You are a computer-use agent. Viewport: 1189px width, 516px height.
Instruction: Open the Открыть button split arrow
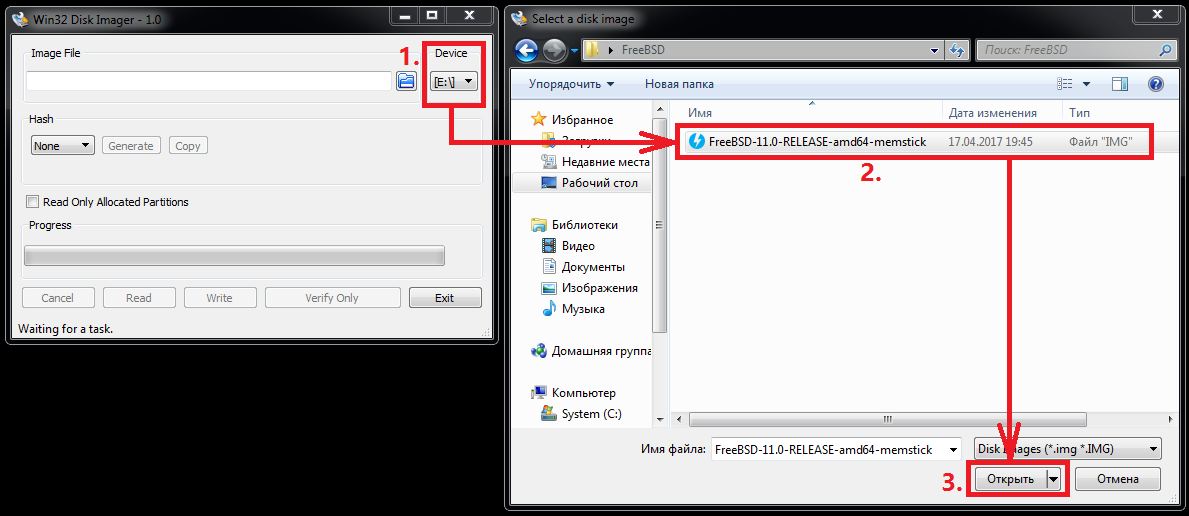(x=1053, y=480)
